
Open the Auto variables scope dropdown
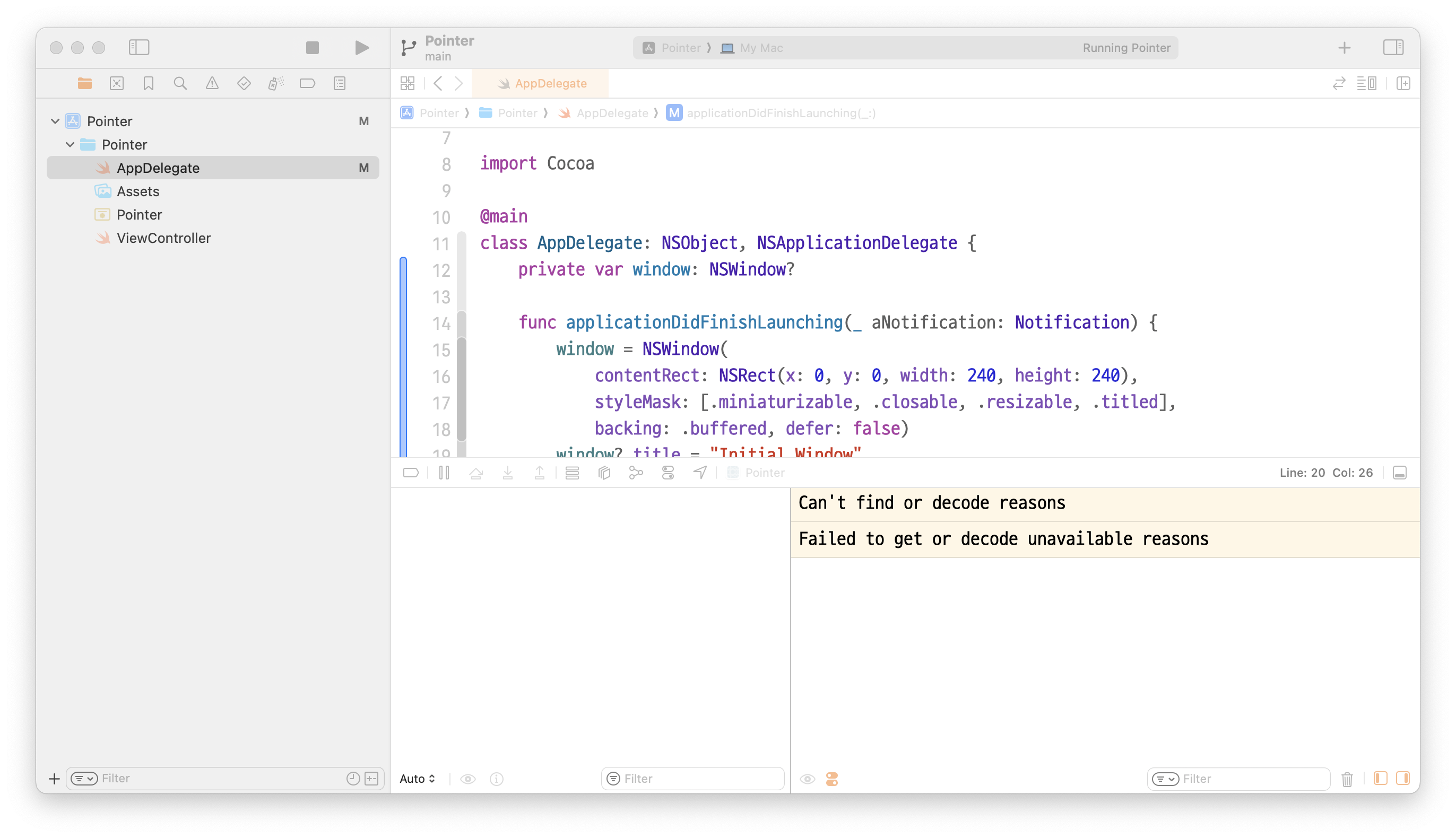(418, 779)
